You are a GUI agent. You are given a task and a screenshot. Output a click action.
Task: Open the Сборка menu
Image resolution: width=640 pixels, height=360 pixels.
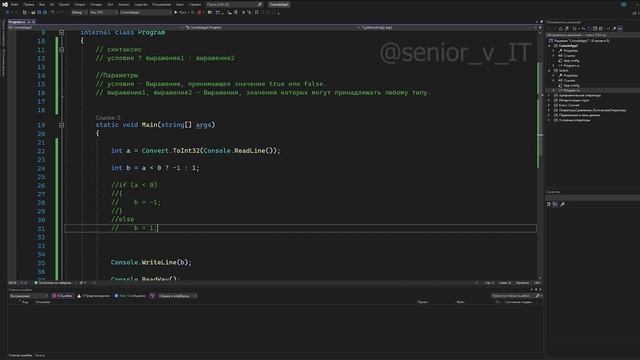click(80, 4)
